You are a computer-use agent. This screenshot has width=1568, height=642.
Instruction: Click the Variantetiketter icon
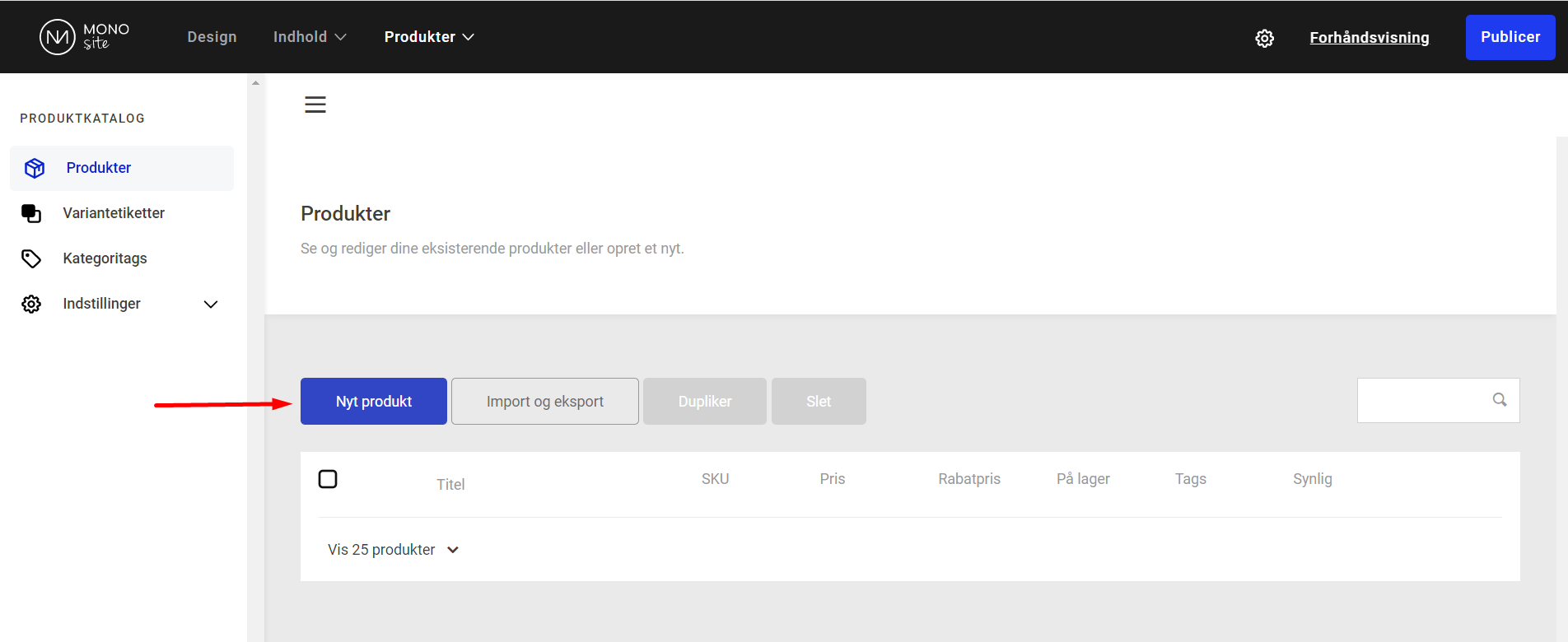click(31, 213)
